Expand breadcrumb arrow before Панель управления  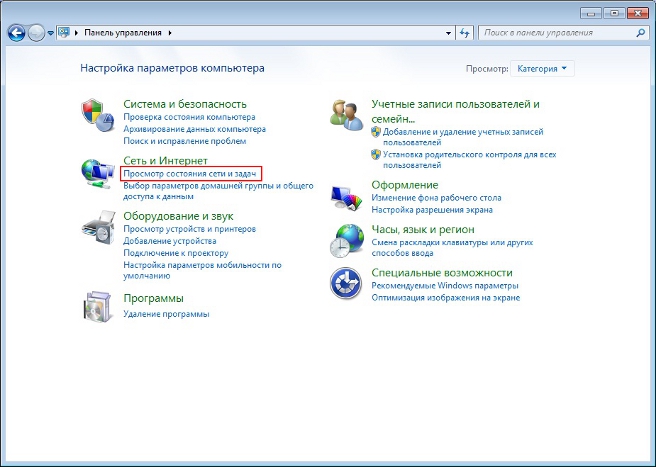point(76,33)
